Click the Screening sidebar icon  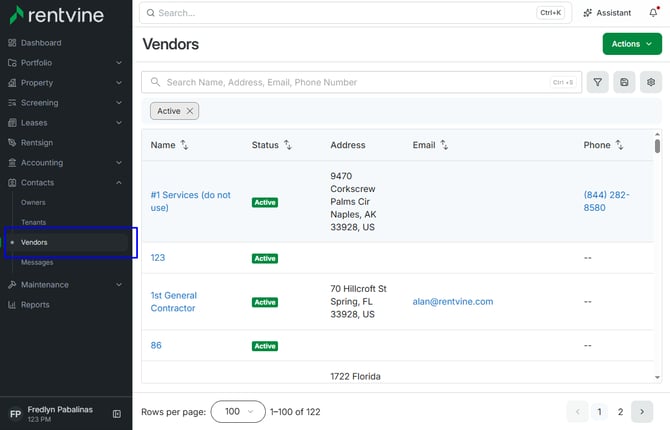[12, 103]
